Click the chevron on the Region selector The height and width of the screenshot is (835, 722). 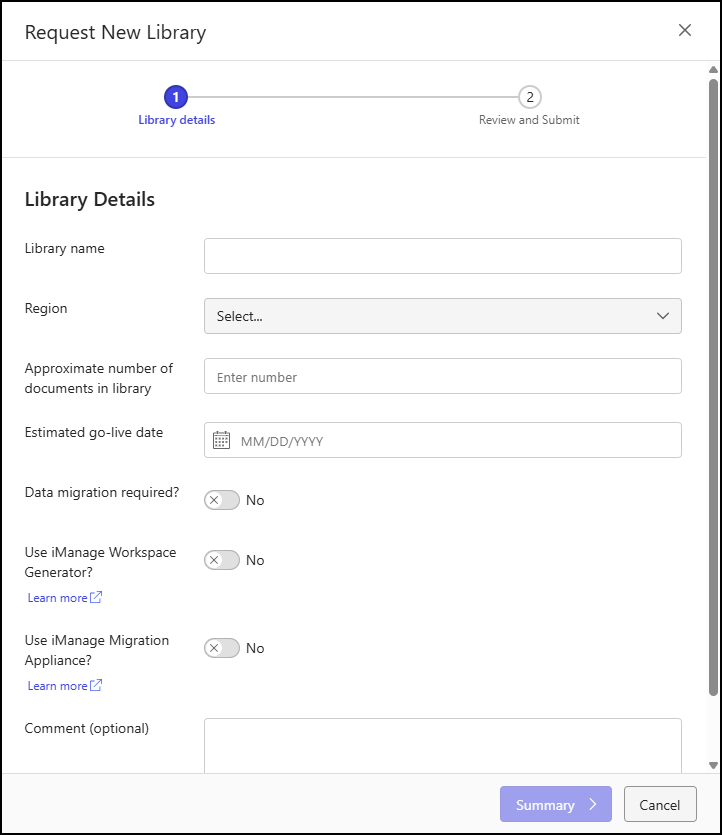[x=662, y=316]
